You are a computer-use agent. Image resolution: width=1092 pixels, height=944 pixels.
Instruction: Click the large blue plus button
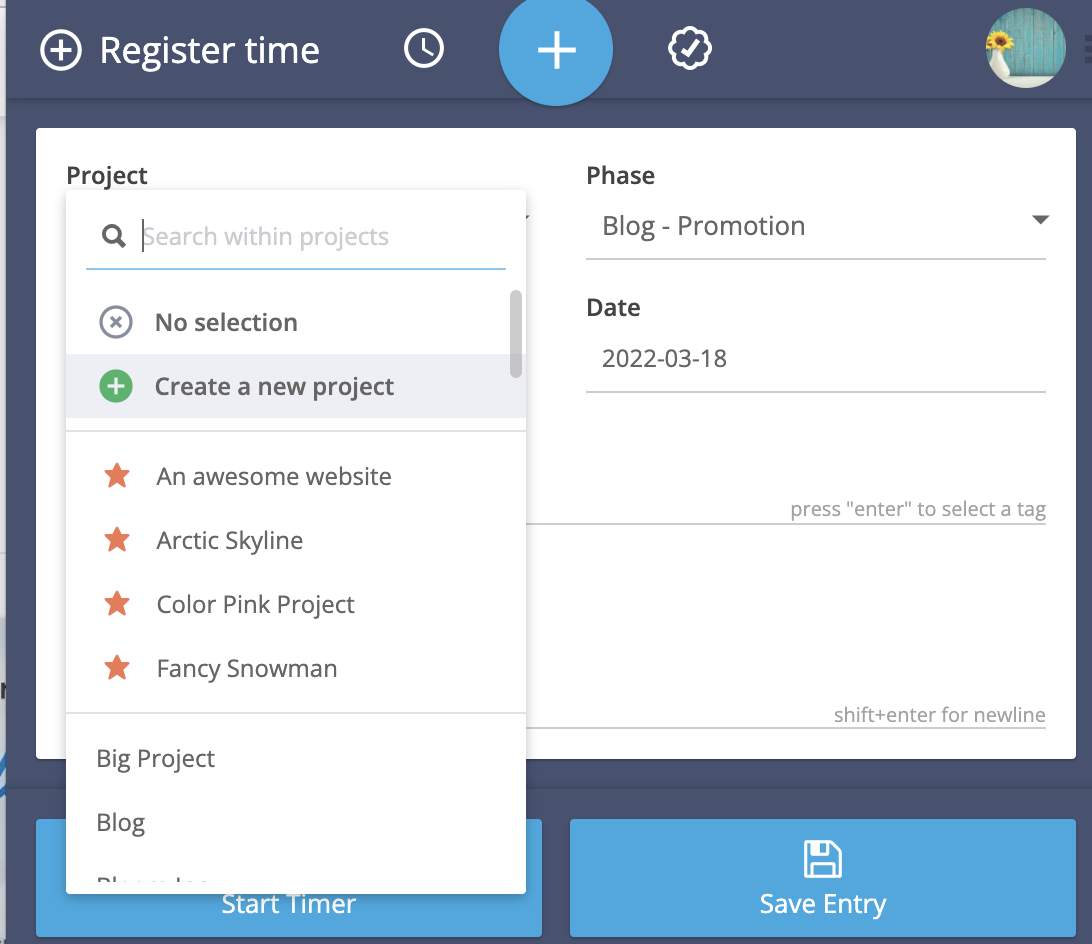click(x=556, y=50)
